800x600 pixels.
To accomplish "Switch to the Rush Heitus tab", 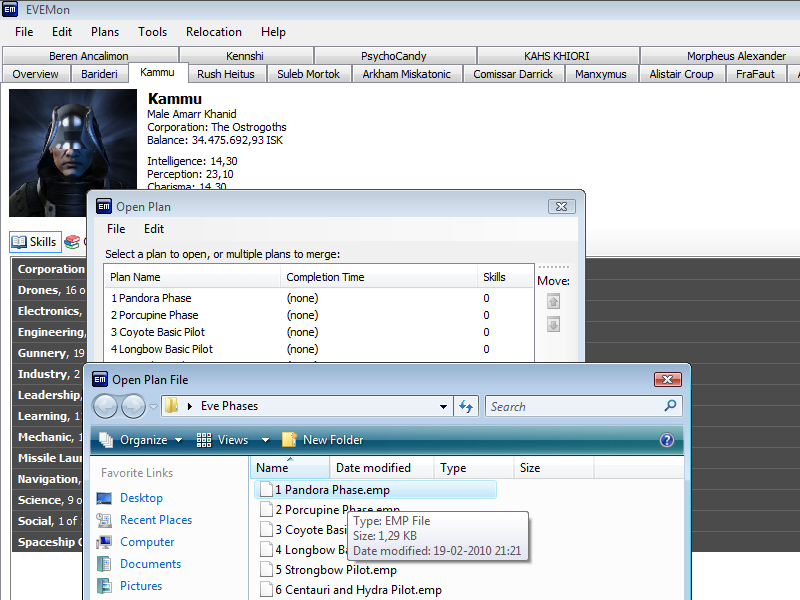I will point(226,74).
